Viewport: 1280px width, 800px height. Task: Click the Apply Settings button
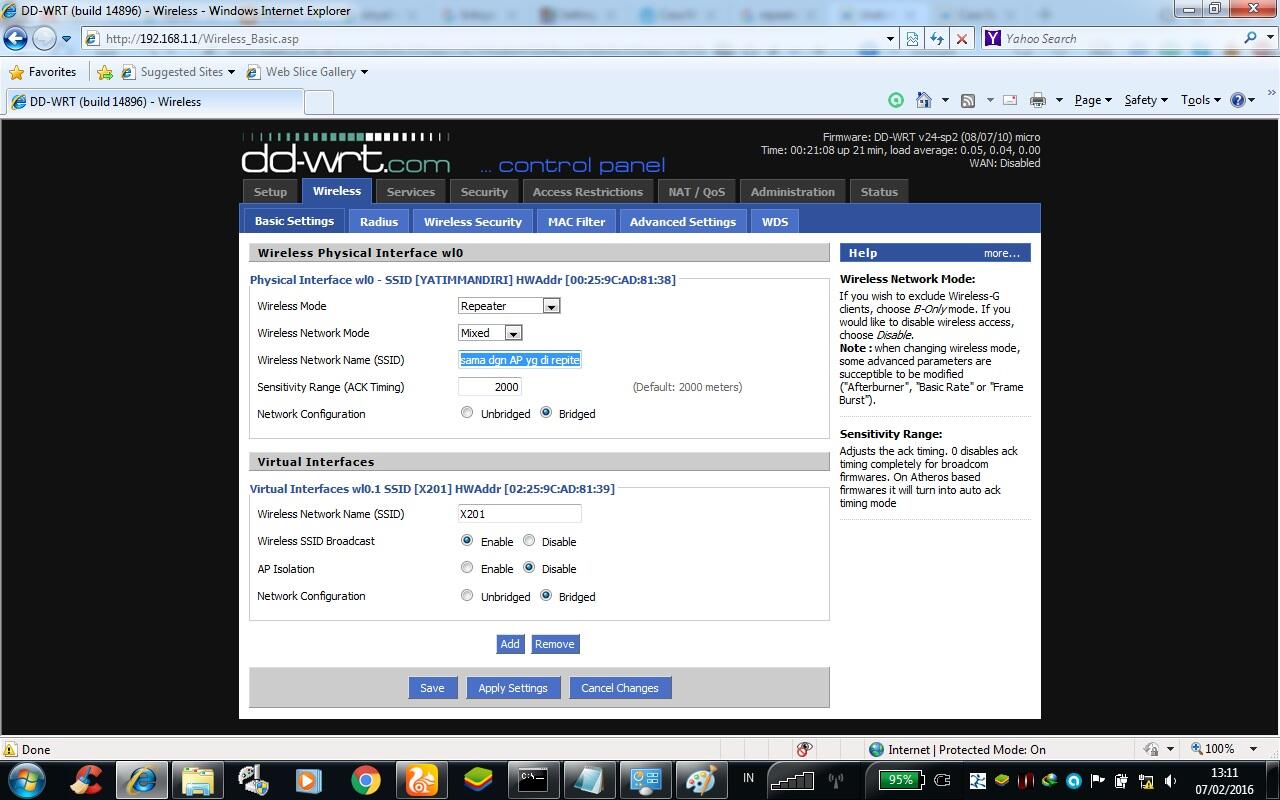tap(512, 688)
